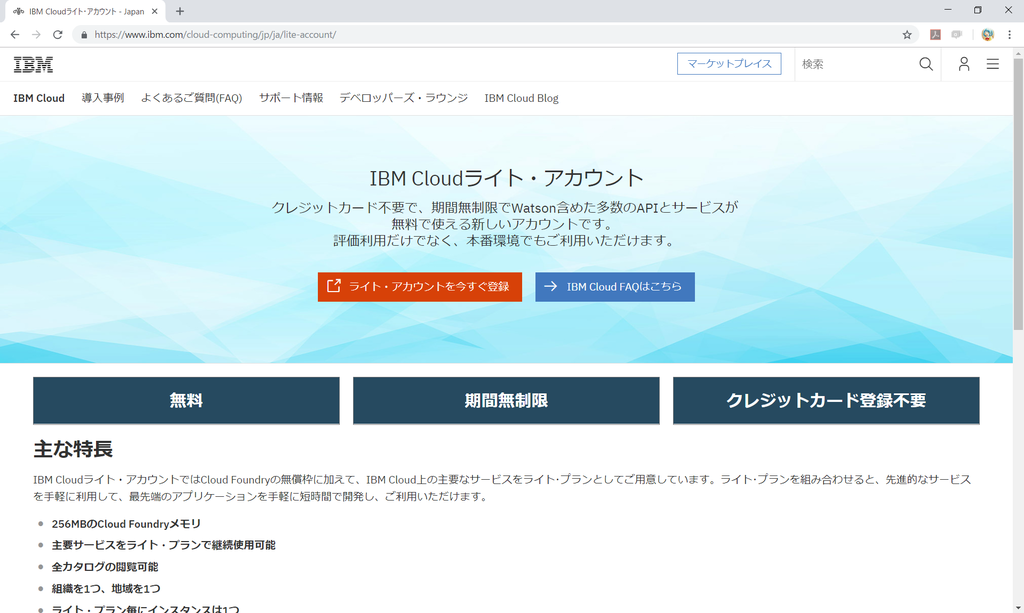
Task: Click ライト・アカウントを今すぐ登録 button
Action: 420,287
